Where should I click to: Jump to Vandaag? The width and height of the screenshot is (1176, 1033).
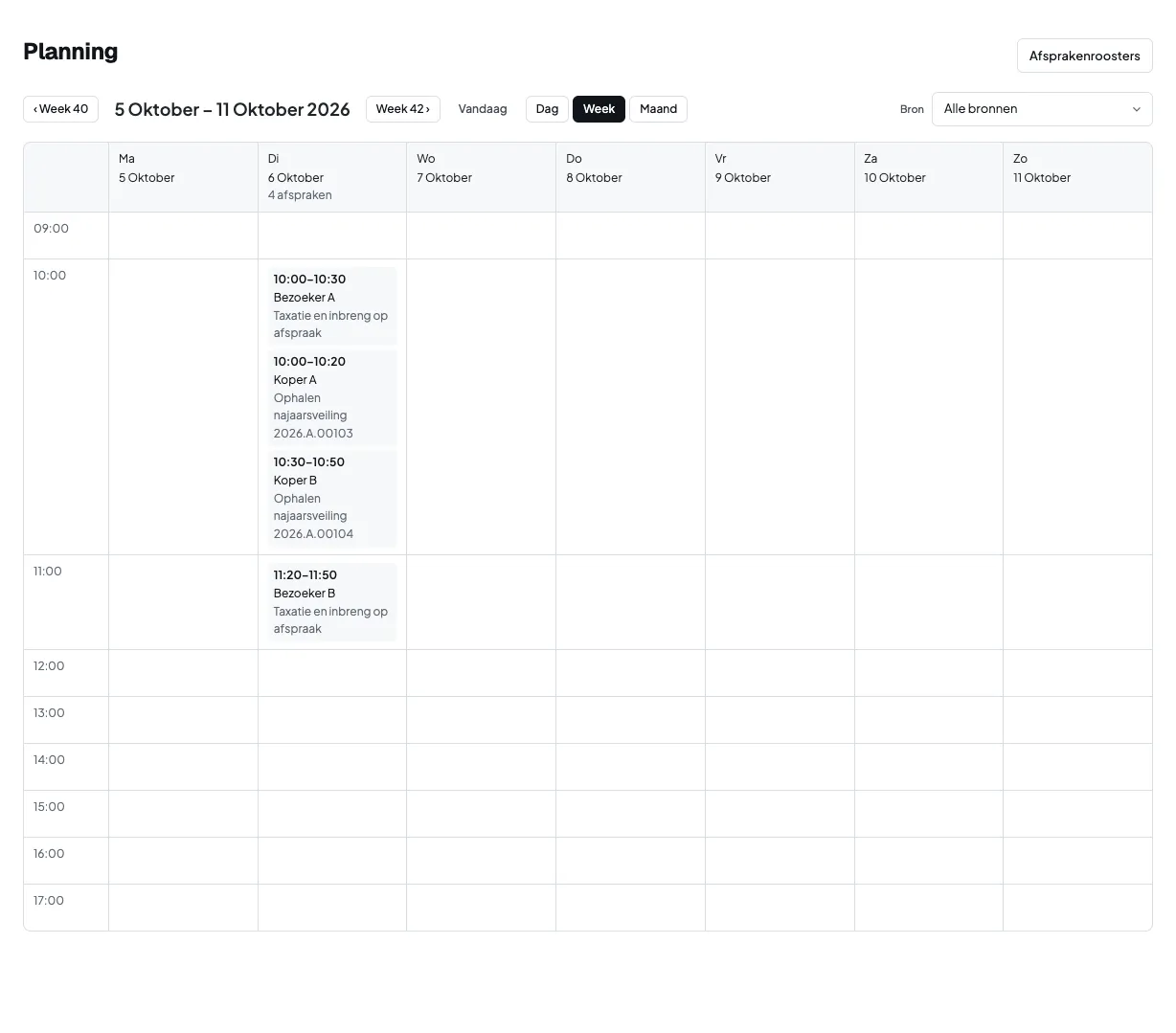pyautogui.click(x=483, y=109)
